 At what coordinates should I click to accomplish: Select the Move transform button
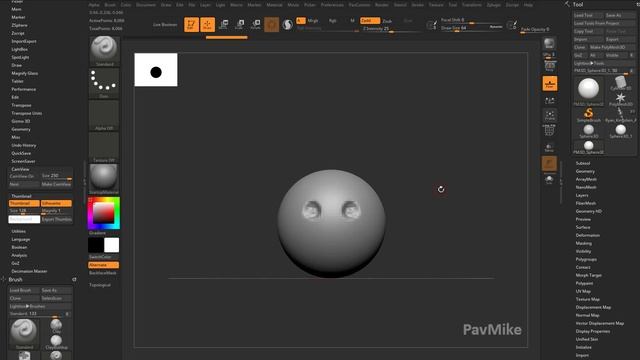(x=224, y=24)
